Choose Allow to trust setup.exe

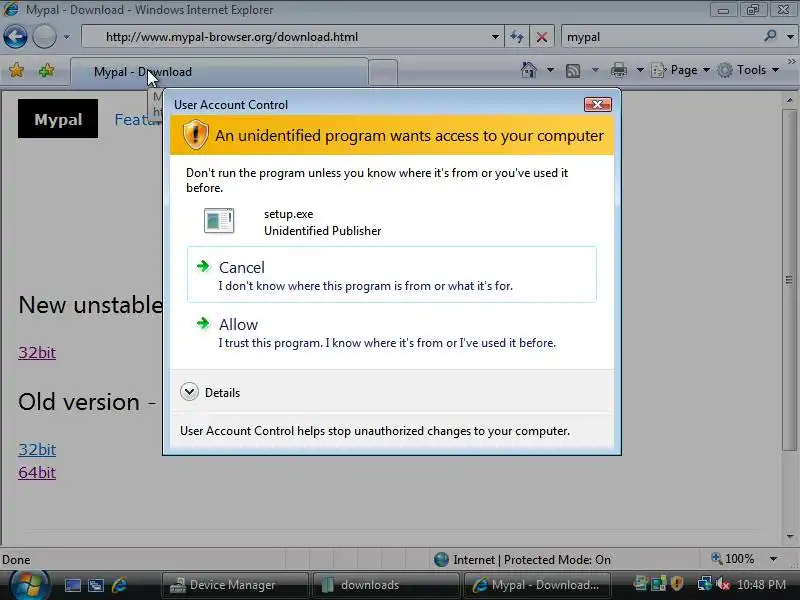(391, 333)
